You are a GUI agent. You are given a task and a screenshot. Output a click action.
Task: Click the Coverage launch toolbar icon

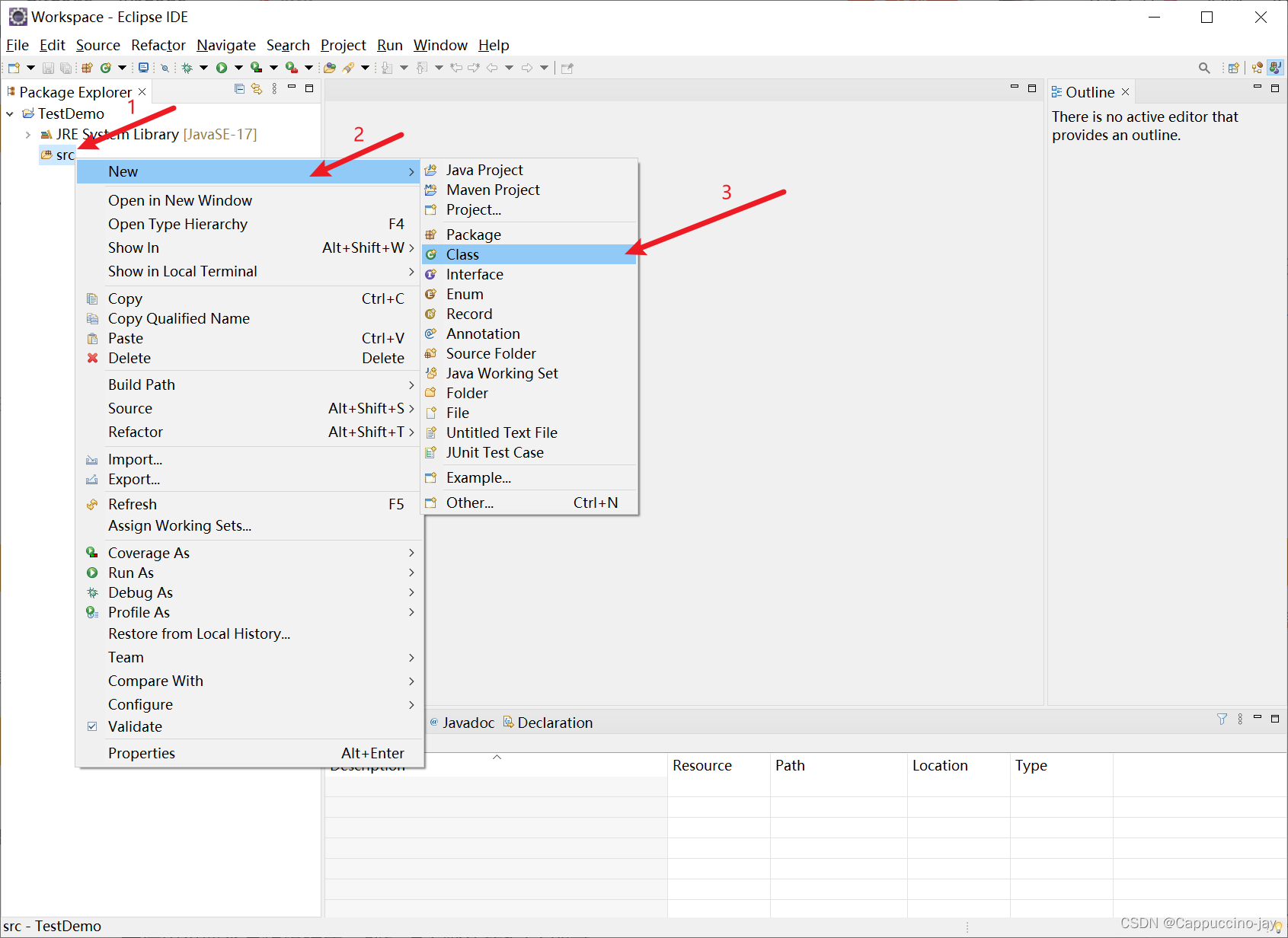click(x=257, y=68)
